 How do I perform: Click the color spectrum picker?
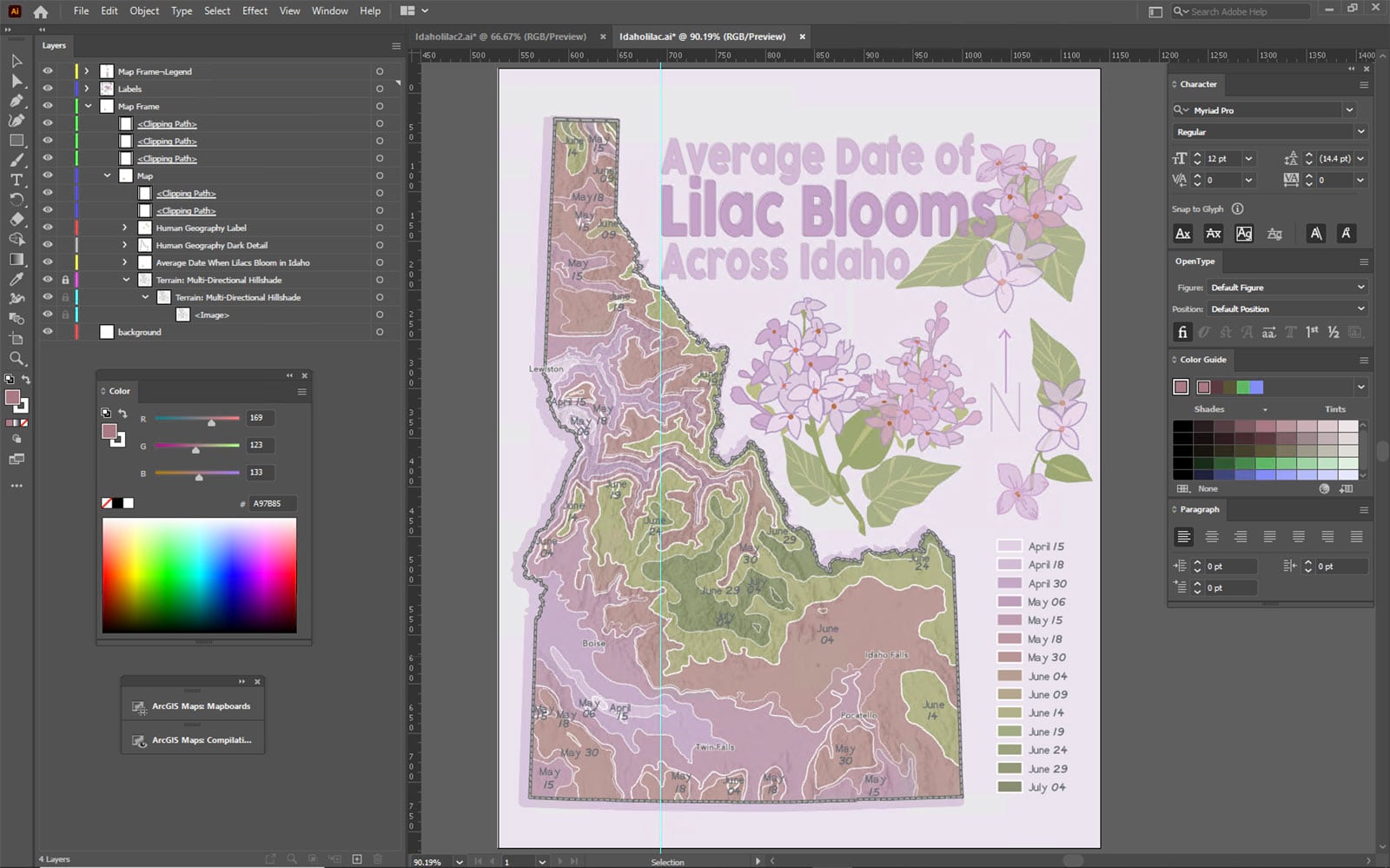(199, 575)
